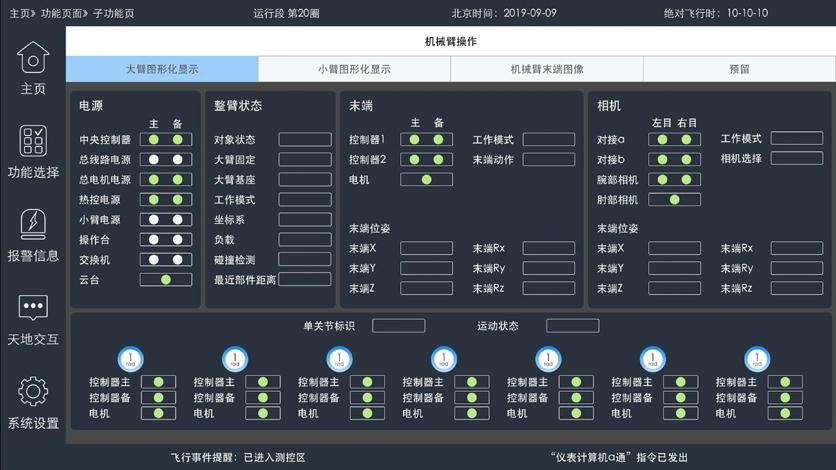Toggle 小臂电源 power indicator

point(166,220)
